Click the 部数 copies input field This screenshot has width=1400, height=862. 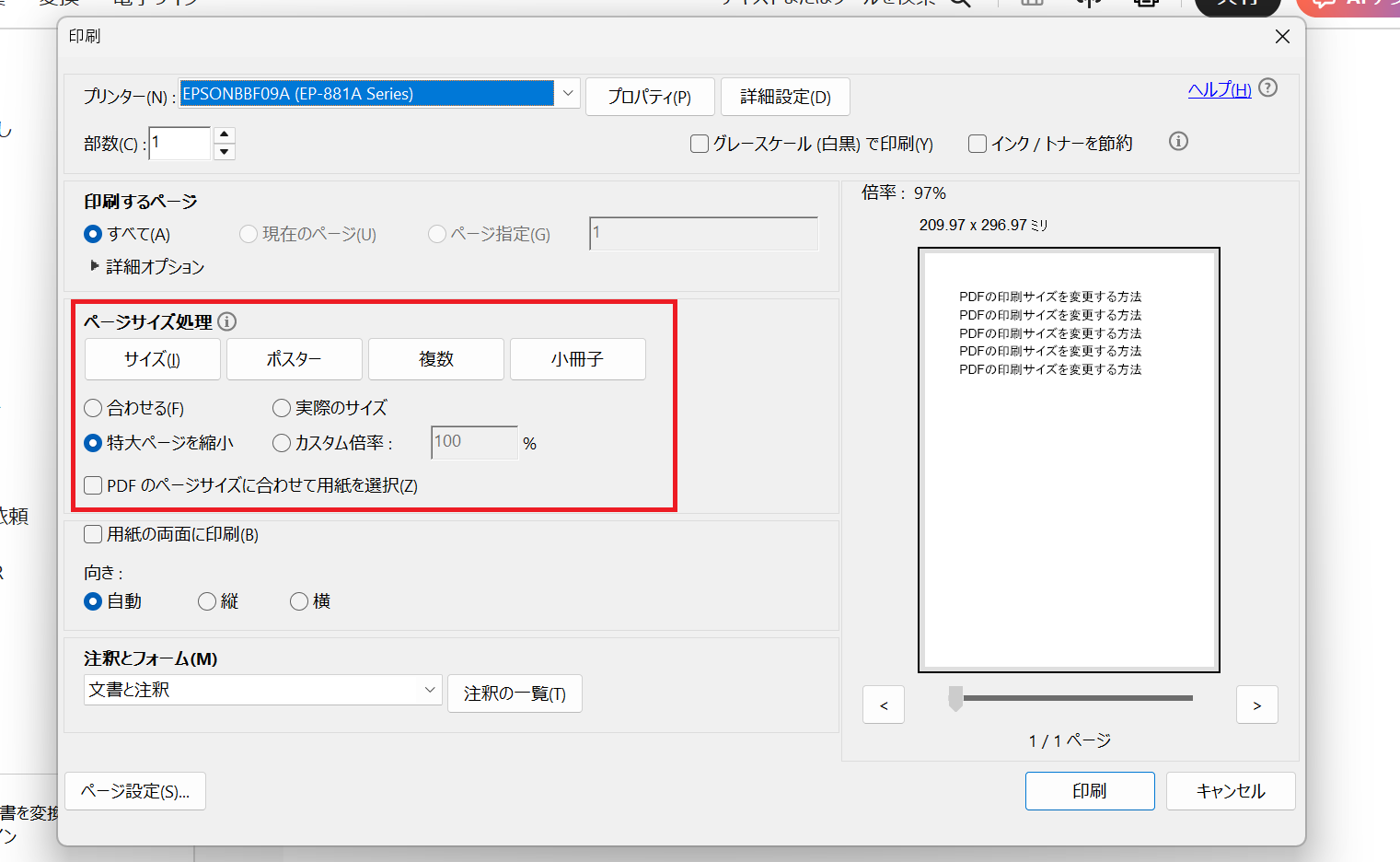click(179, 144)
